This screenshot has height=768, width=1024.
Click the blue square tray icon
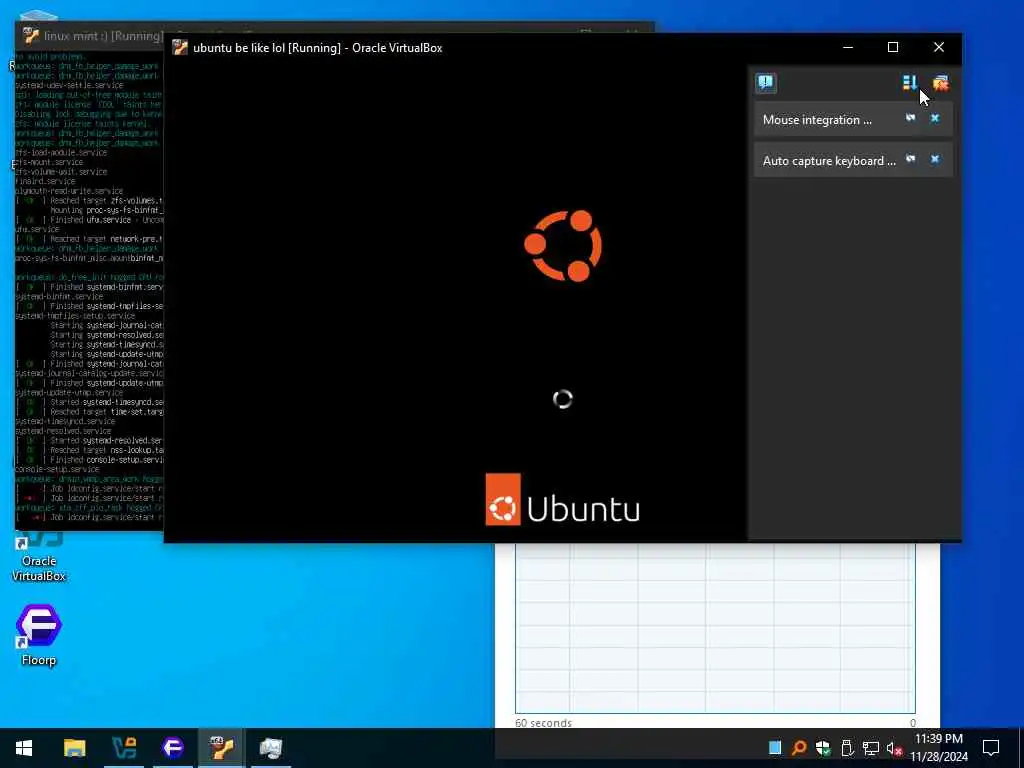tap(775, 748)
